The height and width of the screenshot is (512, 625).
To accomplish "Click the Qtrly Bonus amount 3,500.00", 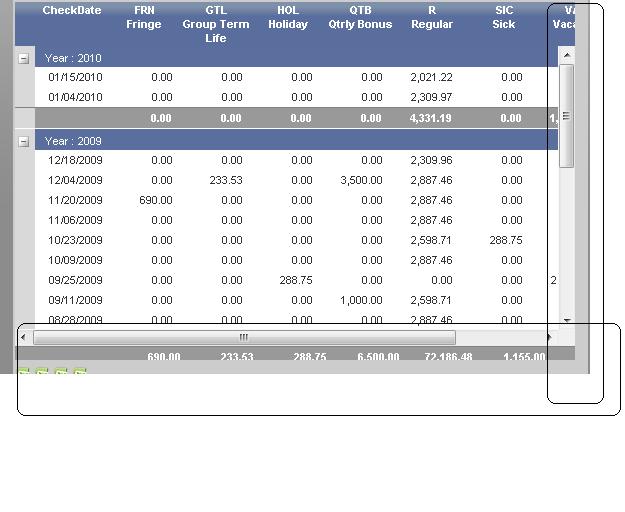I will tap(362, 180).
